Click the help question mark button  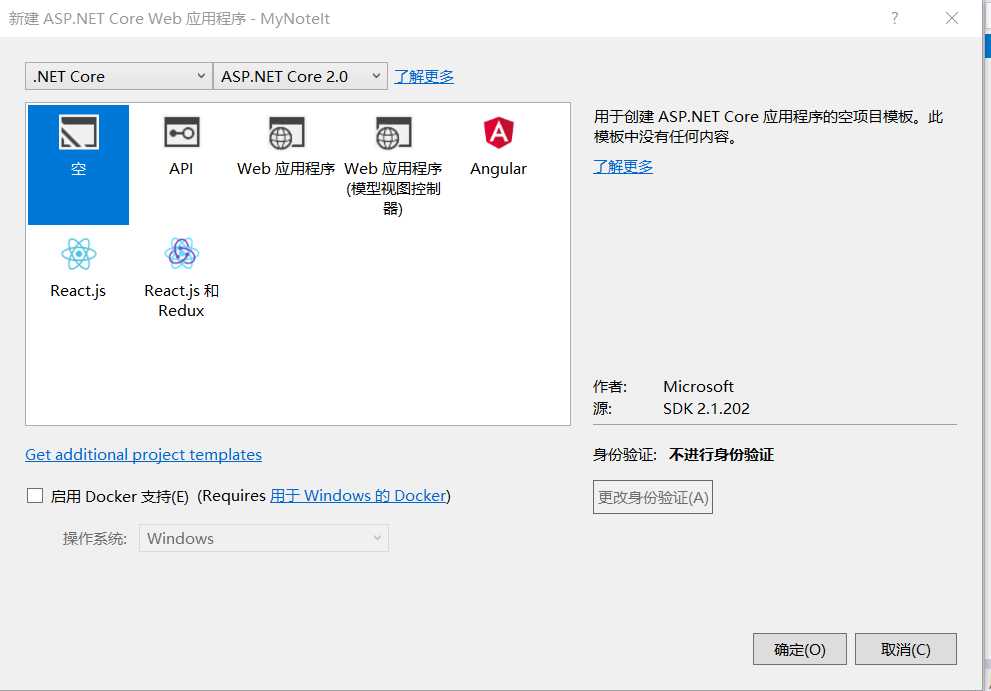[894, 18]
